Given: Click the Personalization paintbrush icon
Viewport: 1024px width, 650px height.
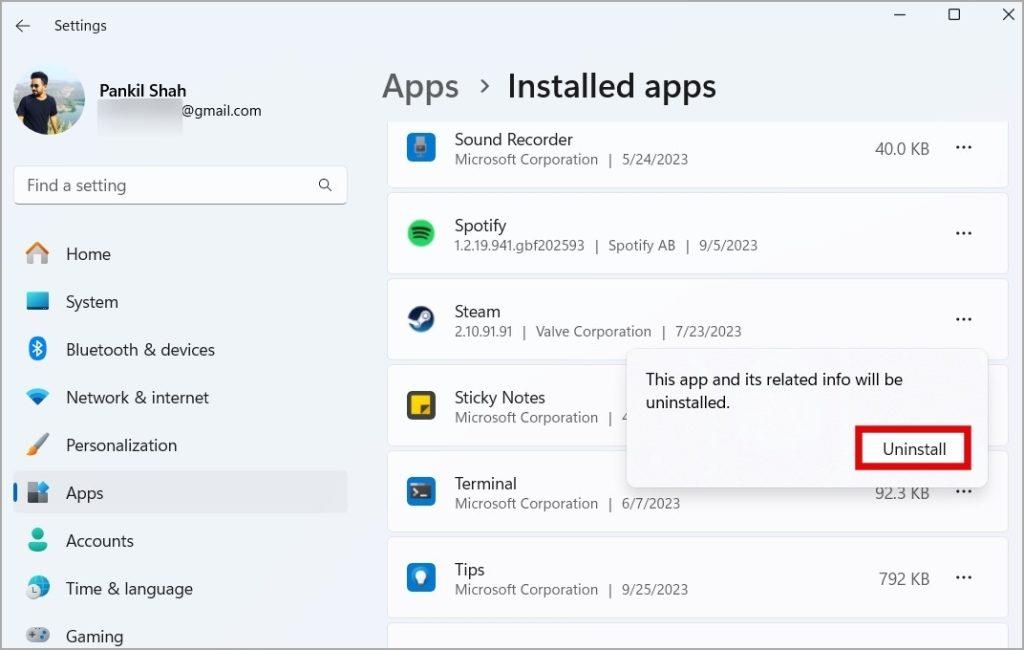Looking at the screenshot, I should (x=37, y=444).
